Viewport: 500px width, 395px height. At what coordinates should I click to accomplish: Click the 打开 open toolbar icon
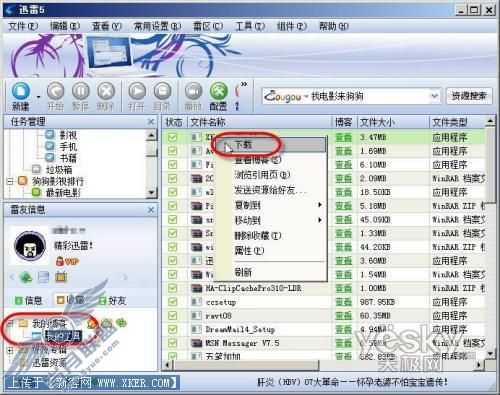137,91
